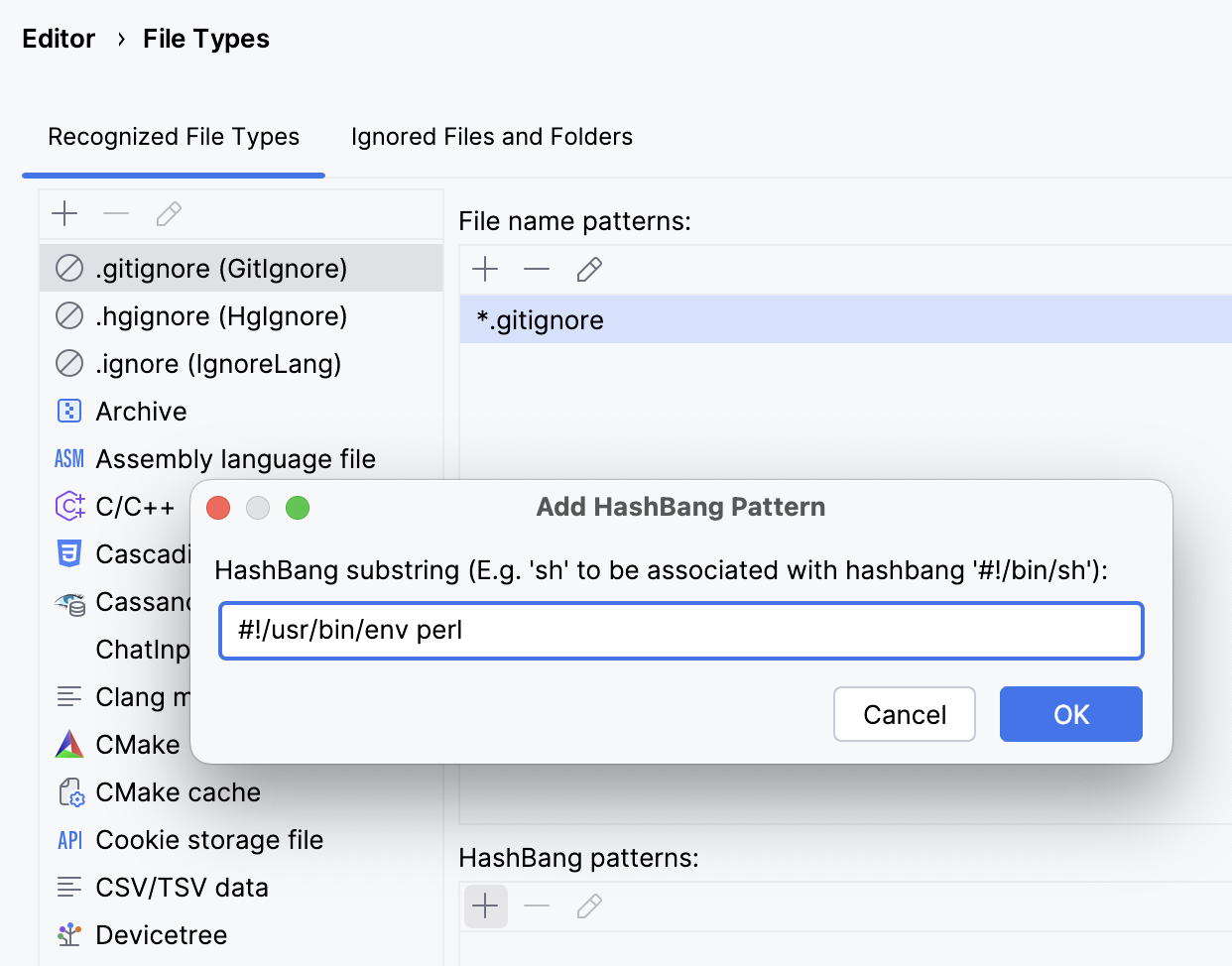Click the API cookie storage file icon
The height and width of the screenshot is (966, 1232).
click(68, 839)
